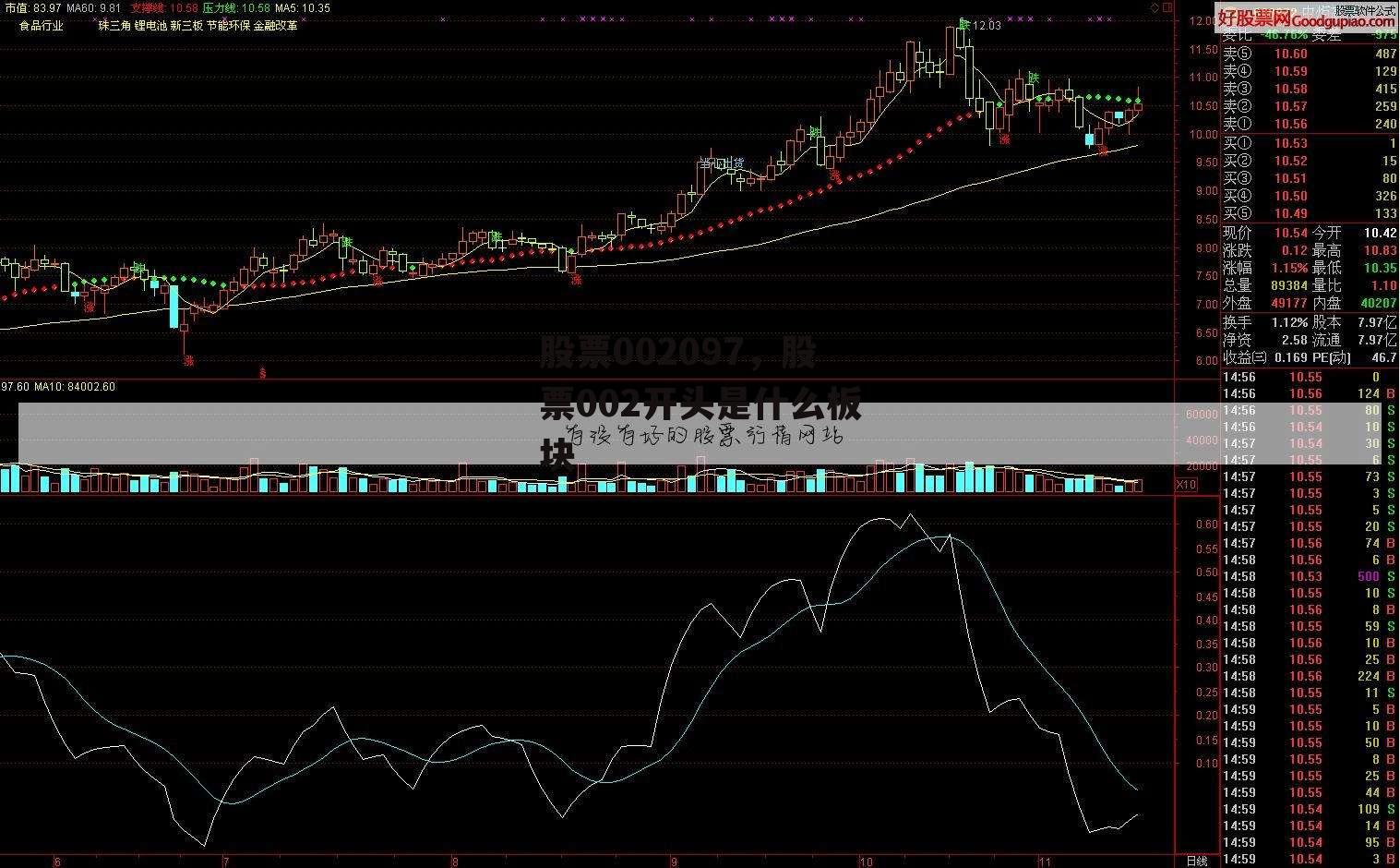This screenshot has height=868, width=1400.
Task: Select the 买② 10.52 bid row
Action: (1310, 161)
